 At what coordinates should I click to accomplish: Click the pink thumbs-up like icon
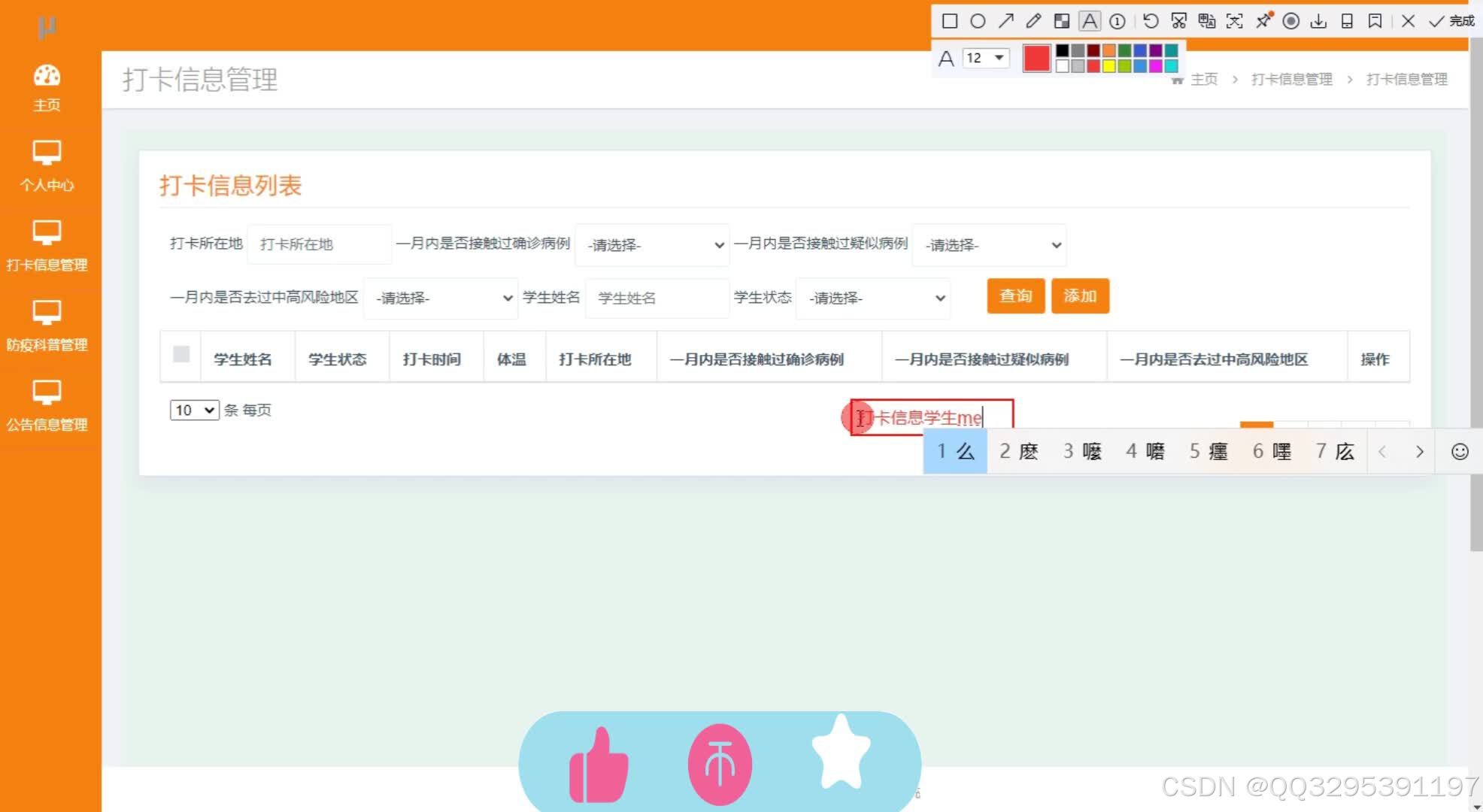(599, 765)
